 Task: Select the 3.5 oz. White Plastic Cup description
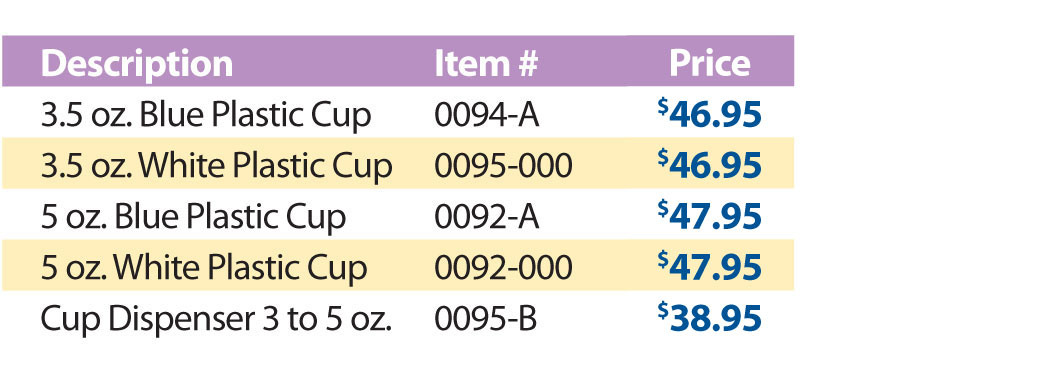[x=216, y=166]
